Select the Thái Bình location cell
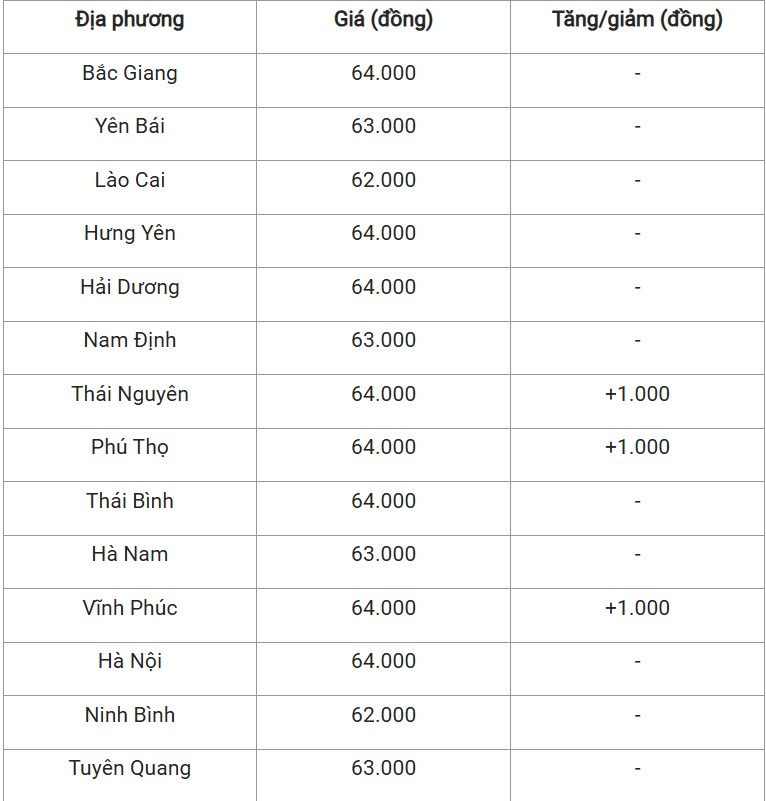This screenshot has height=801, width=766. coord(129,501)
